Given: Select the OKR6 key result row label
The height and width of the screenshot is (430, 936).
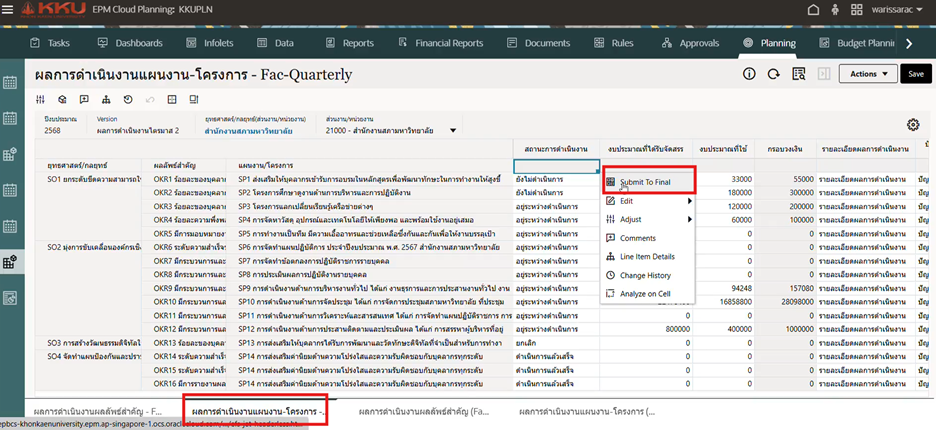Looking at the screenshot, I should pos(184,247).
